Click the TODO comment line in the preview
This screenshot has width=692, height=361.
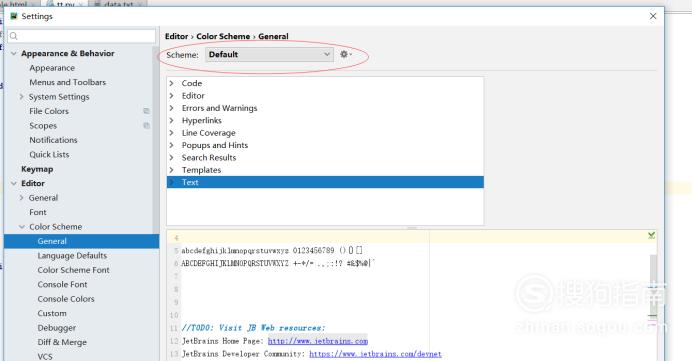(x=253, y=328)
